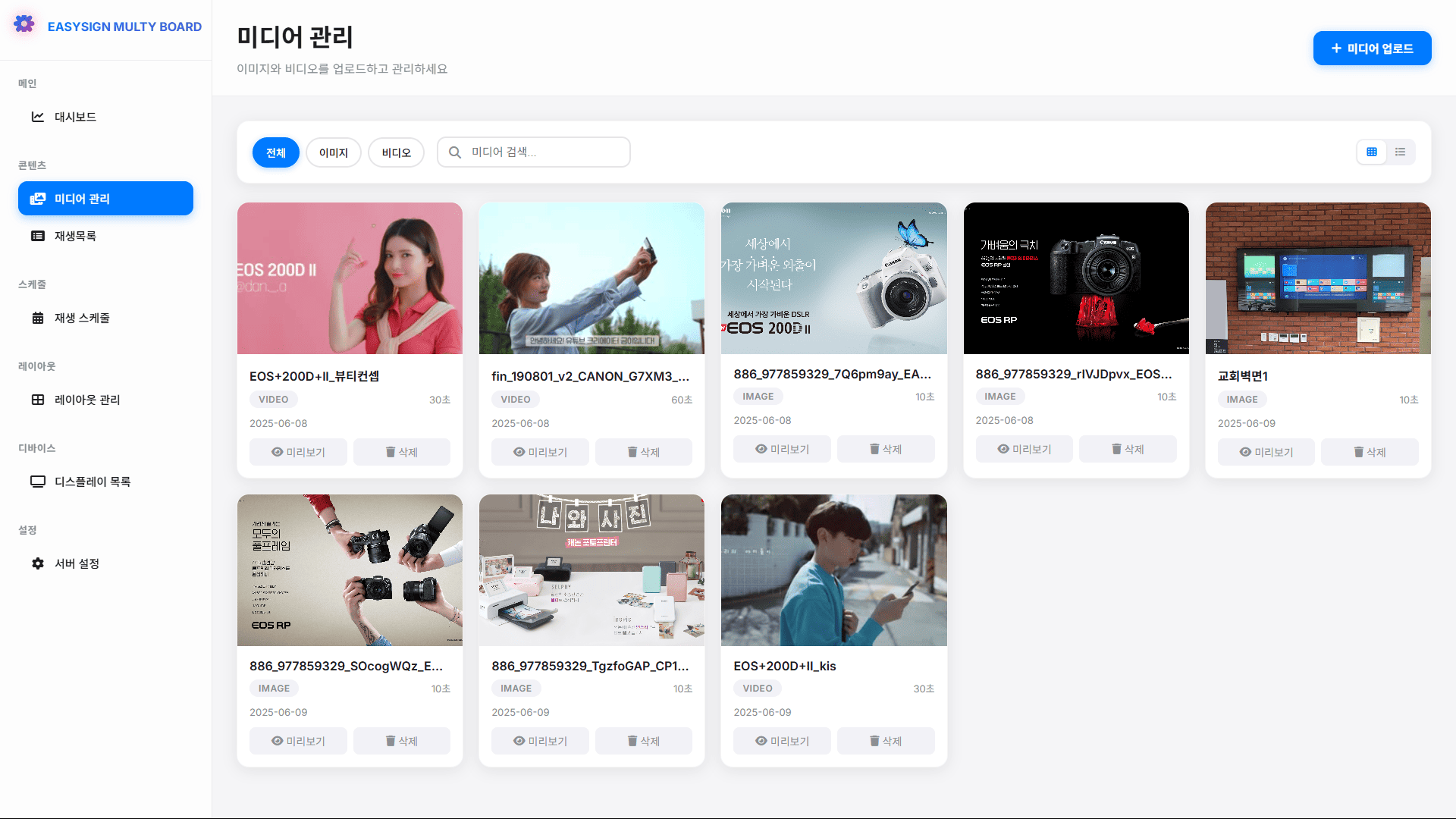1456x819 pixels.
Task: Open 재생목록 in the sidebar
Action: (75, 236)
